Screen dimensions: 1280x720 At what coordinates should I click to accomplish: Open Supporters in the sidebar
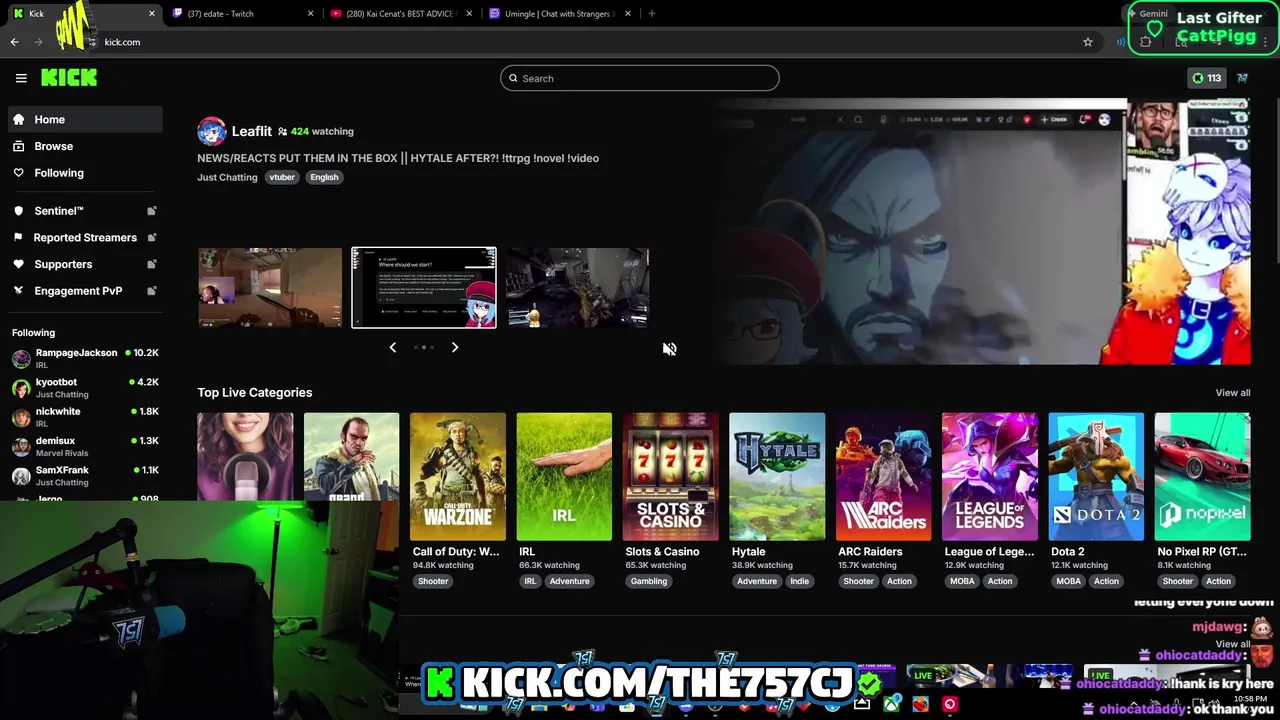[x=85, y=264]
